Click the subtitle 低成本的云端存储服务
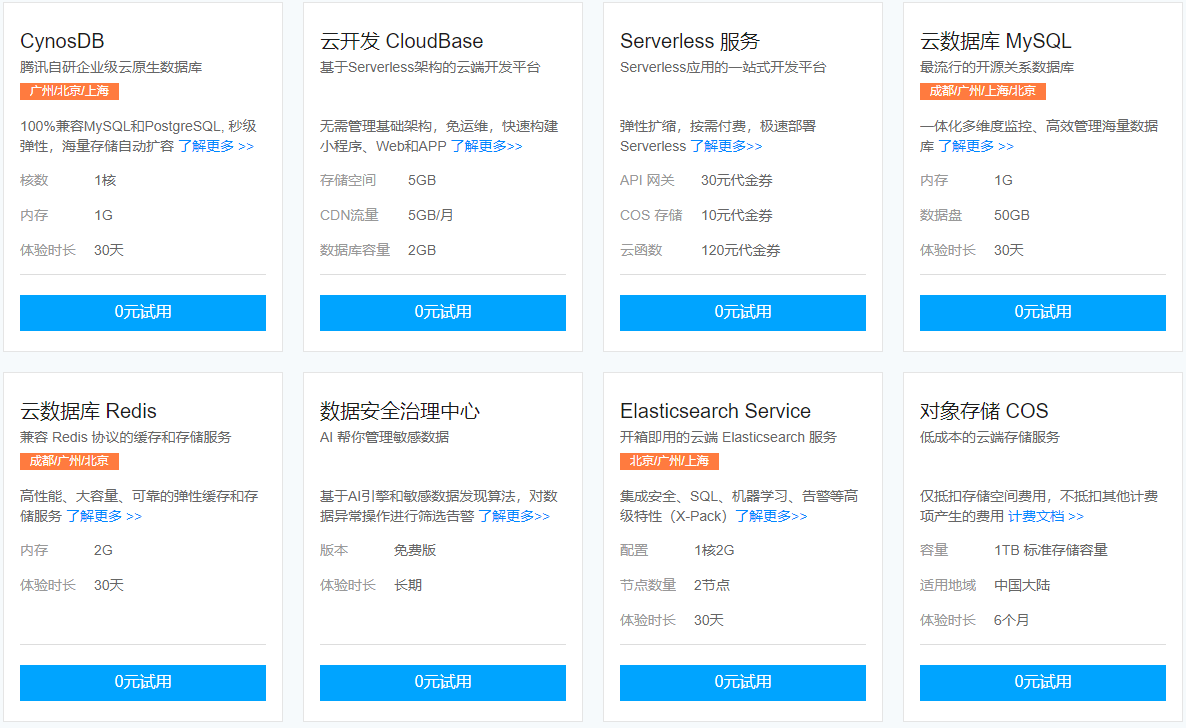The height and width of the screenshot is (728, 1186). tap(990, 437)
